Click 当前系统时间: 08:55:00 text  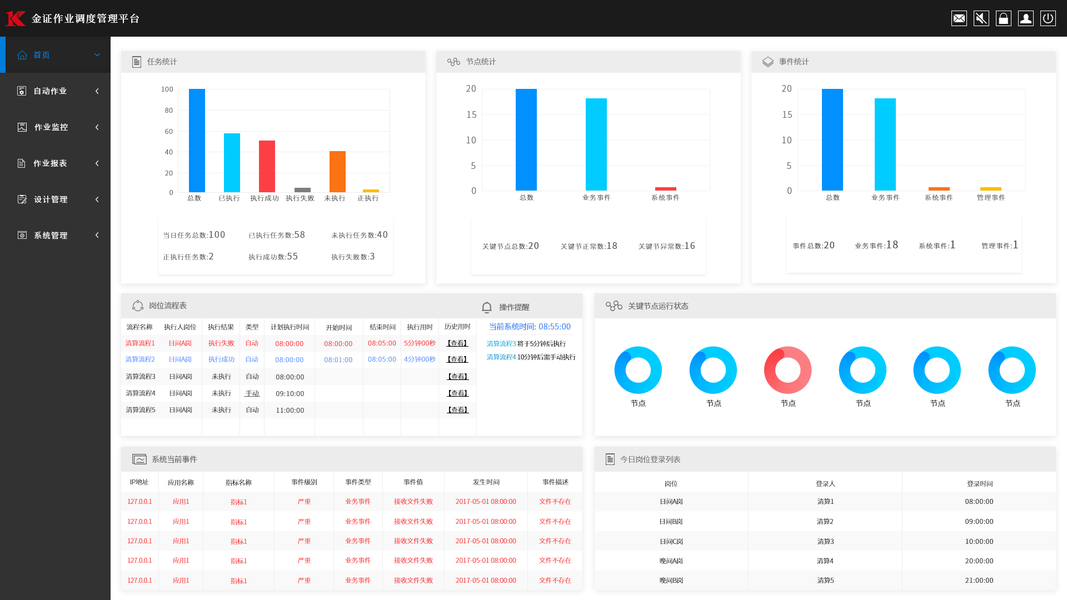click(529, 327)
